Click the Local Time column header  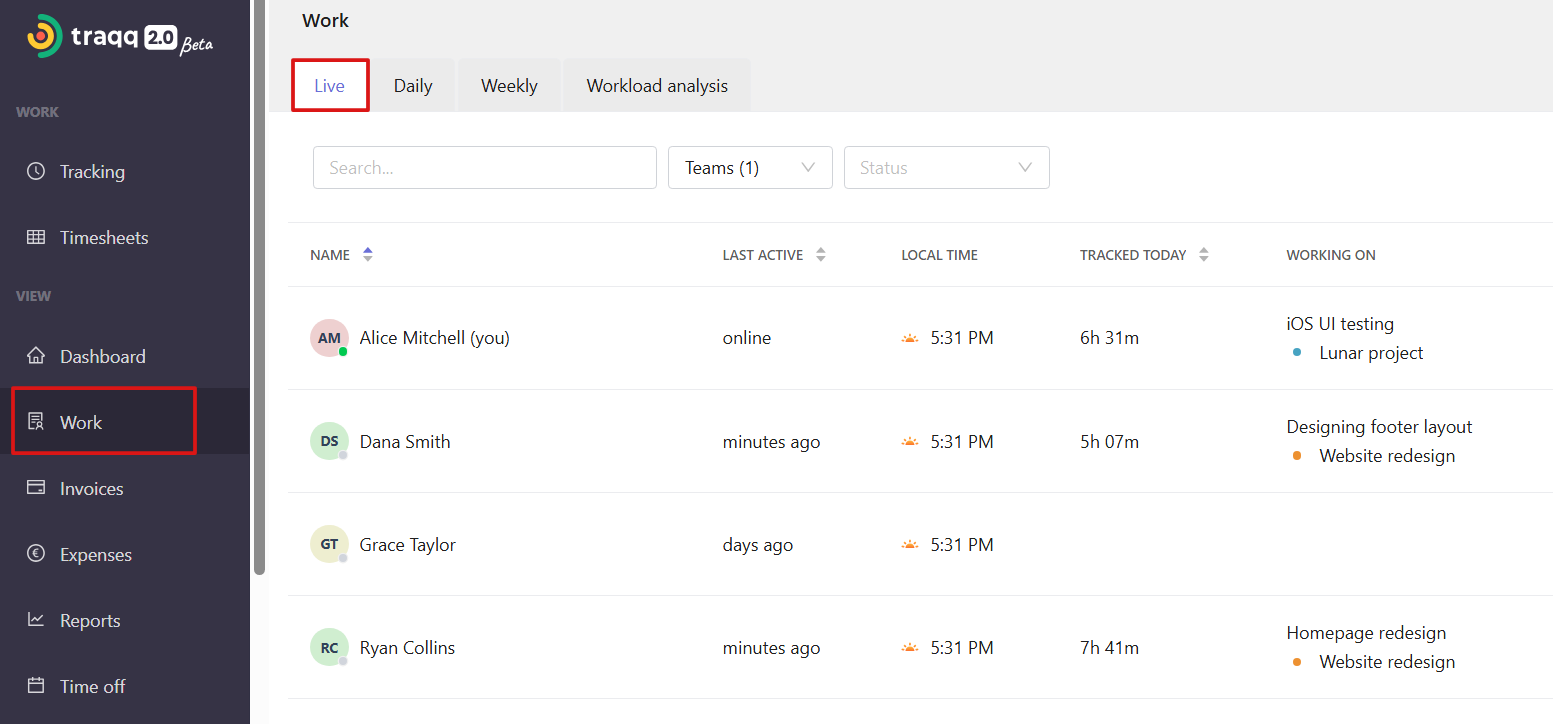point(939,255)
